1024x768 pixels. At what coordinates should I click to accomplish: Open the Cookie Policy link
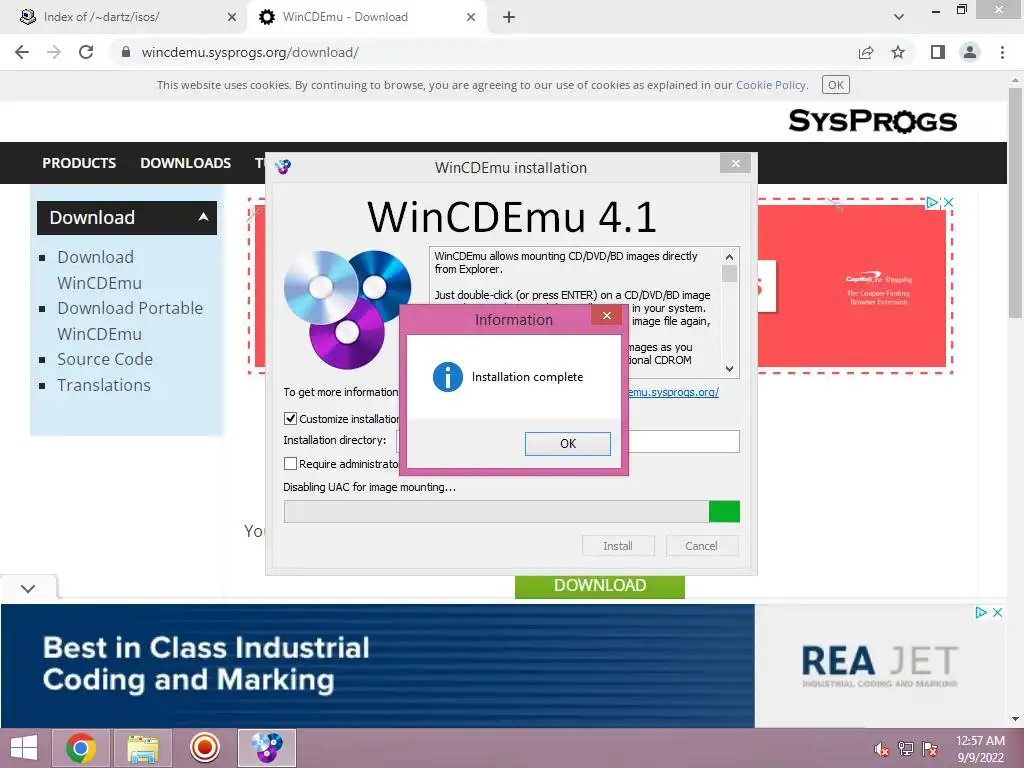[771, 85]
